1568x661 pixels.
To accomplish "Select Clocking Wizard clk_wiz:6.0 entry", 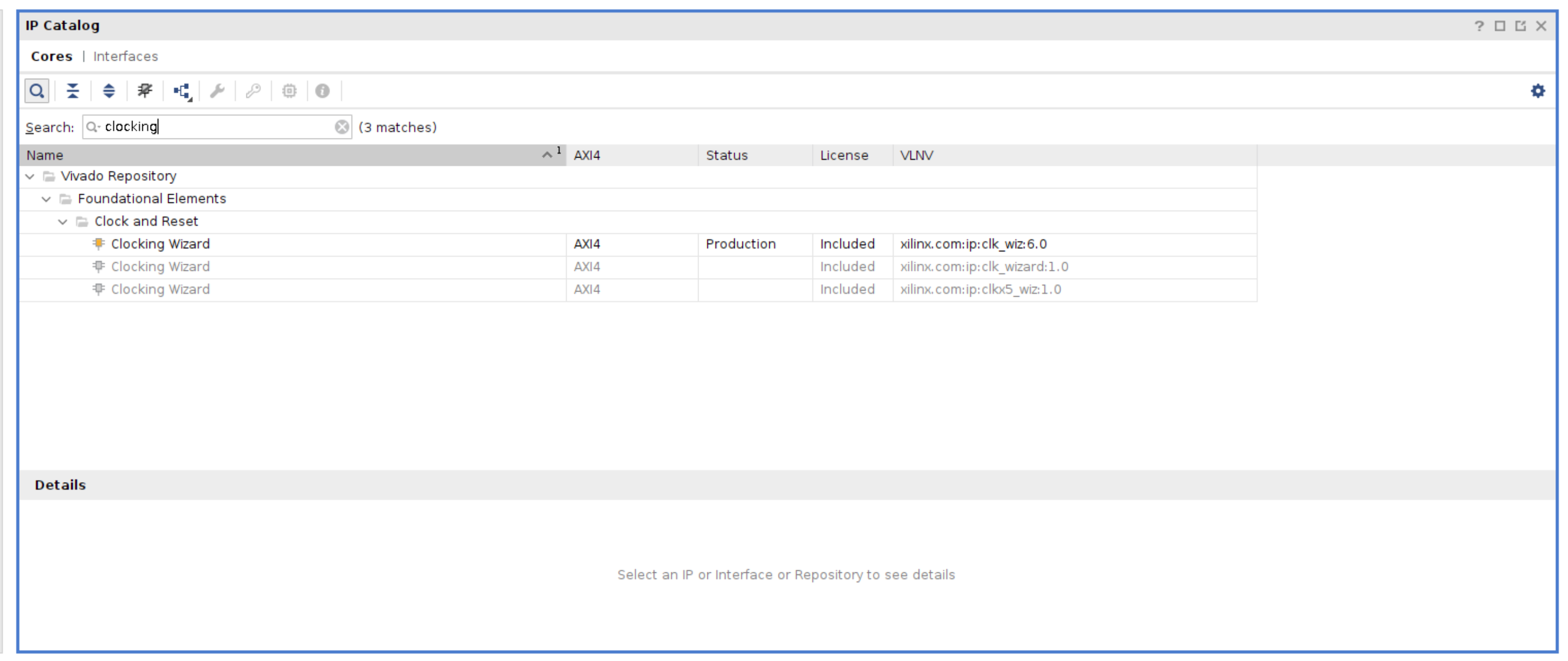I will point(160,245).
